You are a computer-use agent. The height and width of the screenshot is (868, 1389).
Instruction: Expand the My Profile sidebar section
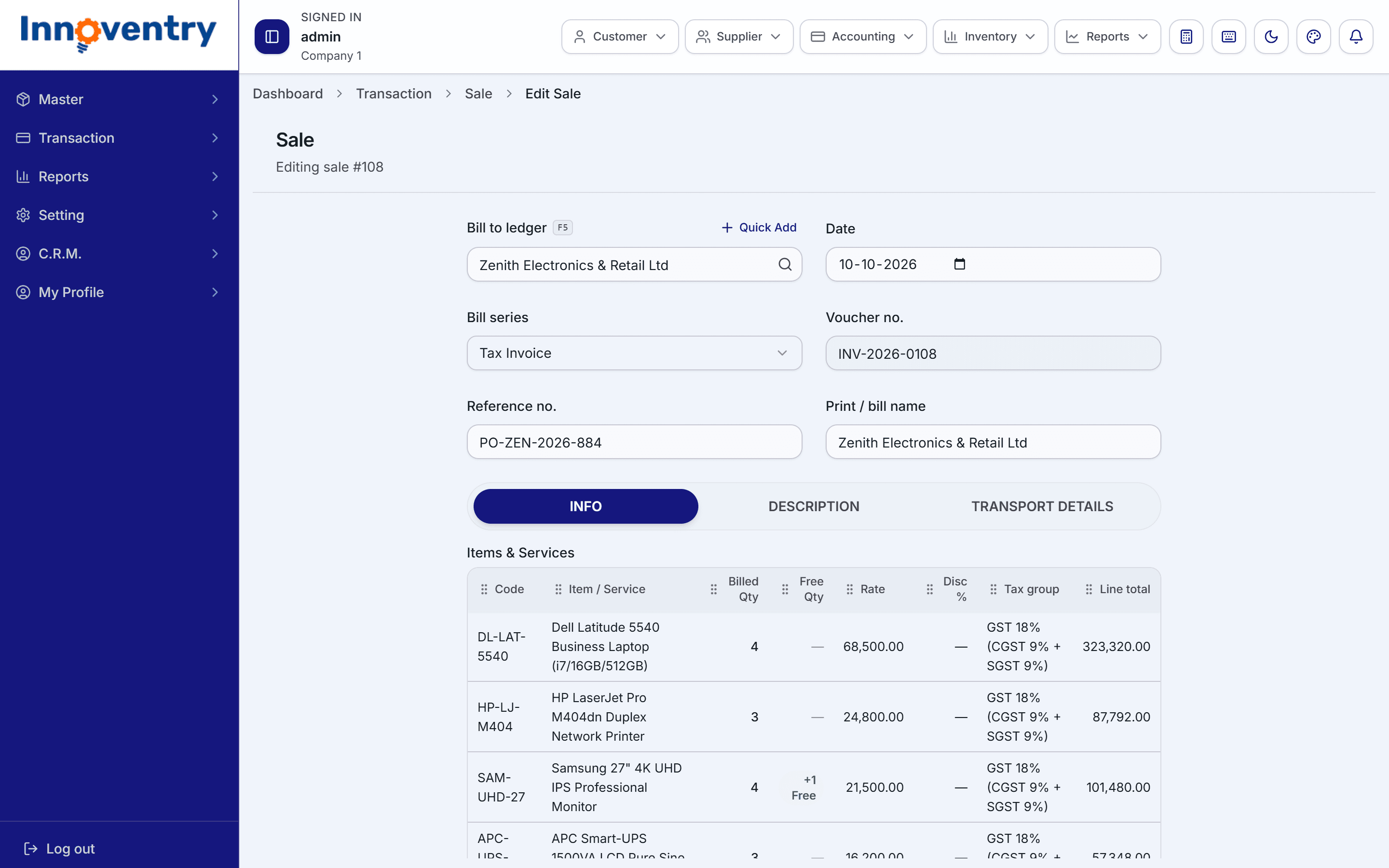[119, 292]
